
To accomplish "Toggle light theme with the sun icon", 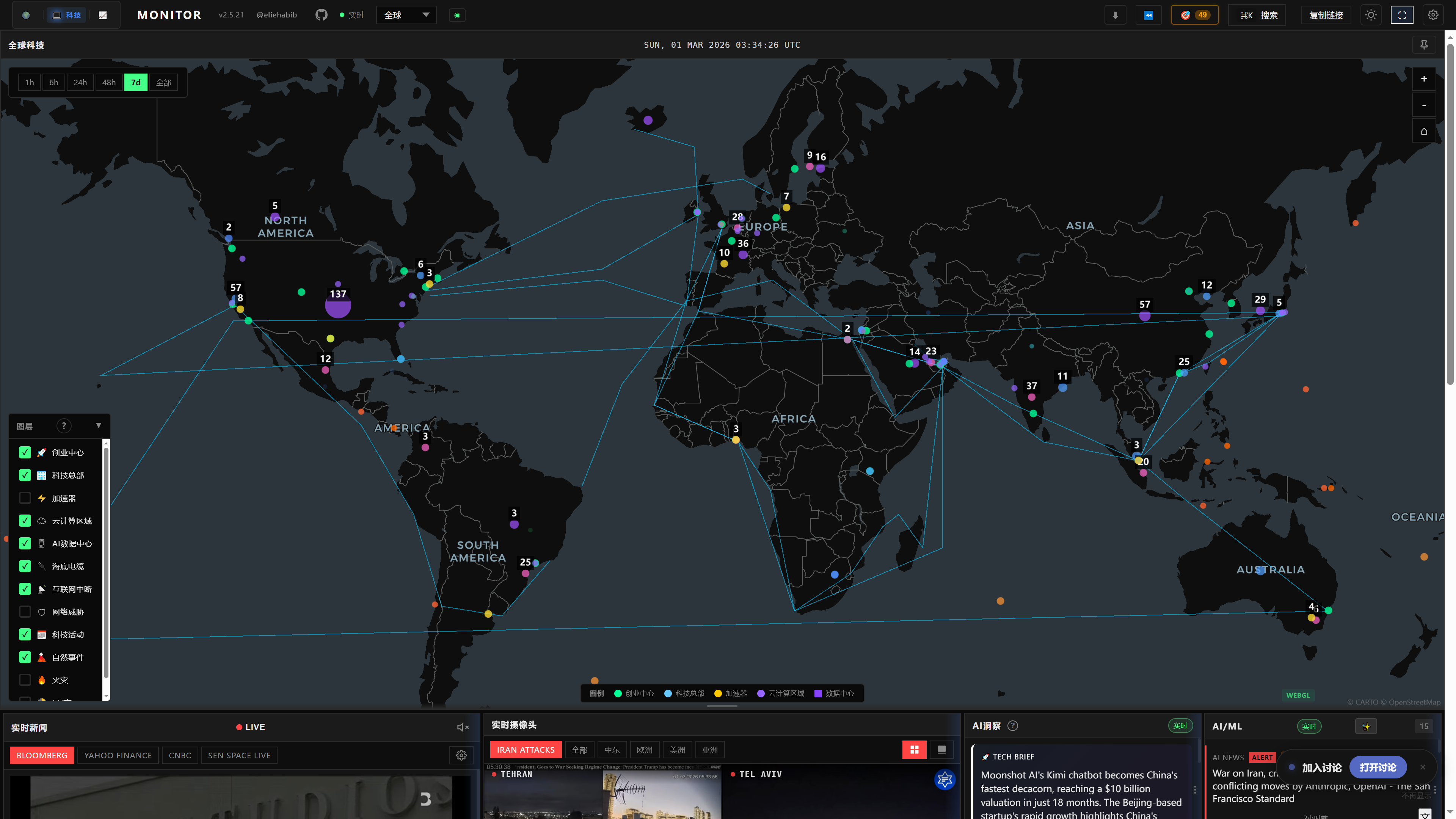I will pyautogui.click(x=1371, y=15).
